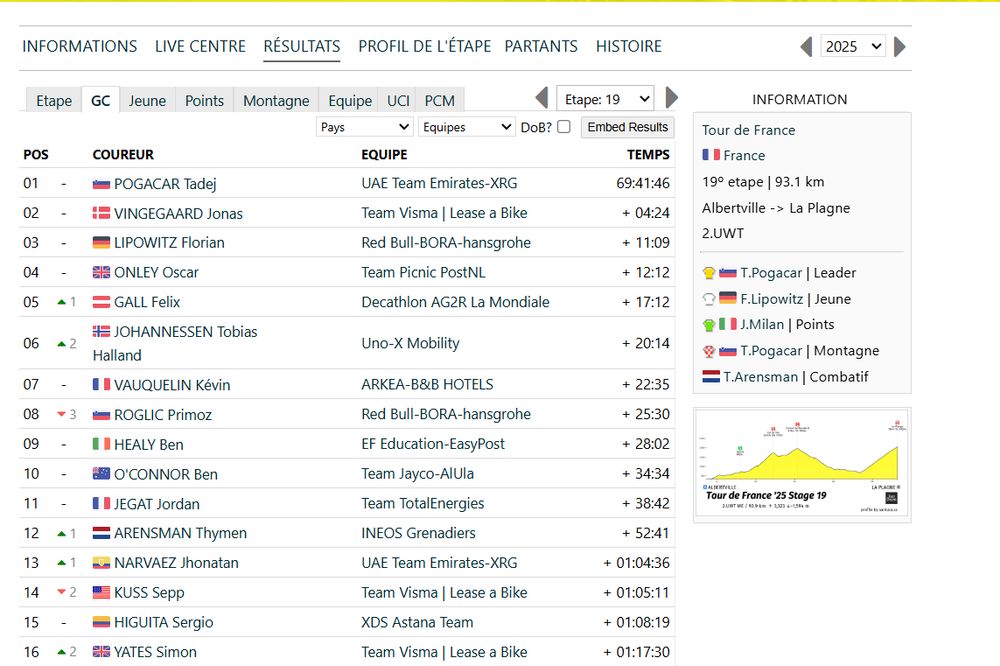Go to previous stage arrow beside Etape 19
The width and height of the screenshot is (1000, 666).
coord(541,98)
